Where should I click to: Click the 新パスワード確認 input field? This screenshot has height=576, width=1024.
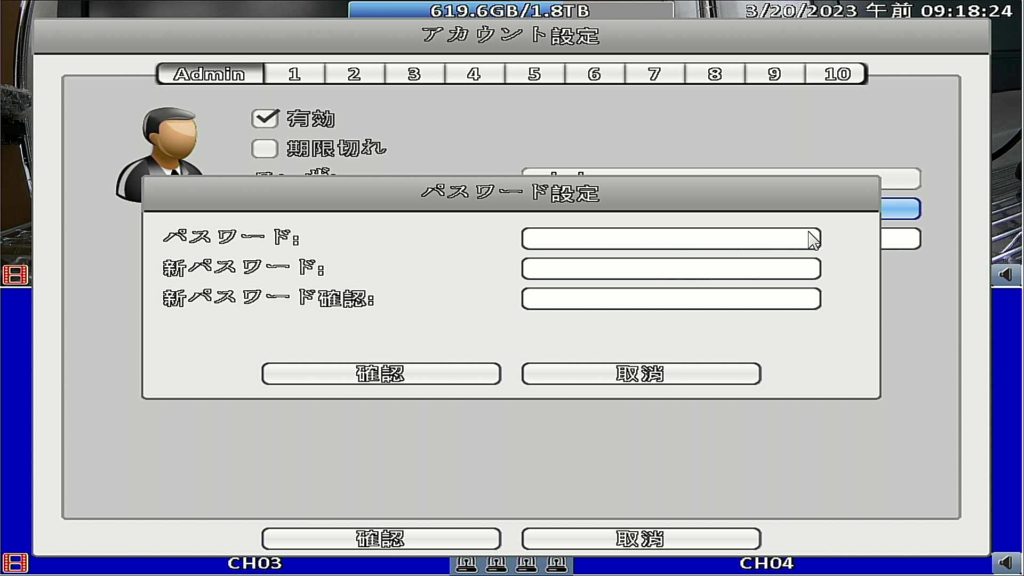pos(670,299)
